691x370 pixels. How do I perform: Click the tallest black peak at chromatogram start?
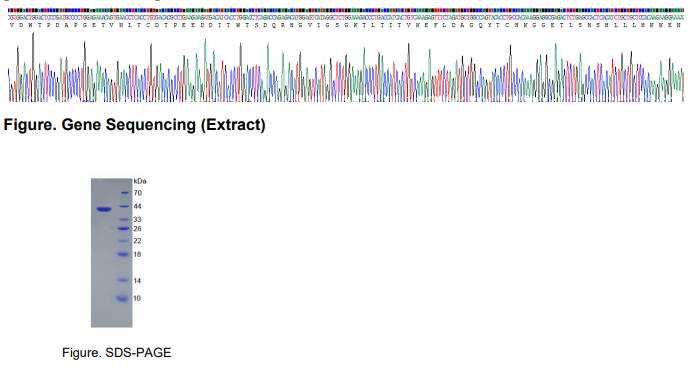(33, 66)
